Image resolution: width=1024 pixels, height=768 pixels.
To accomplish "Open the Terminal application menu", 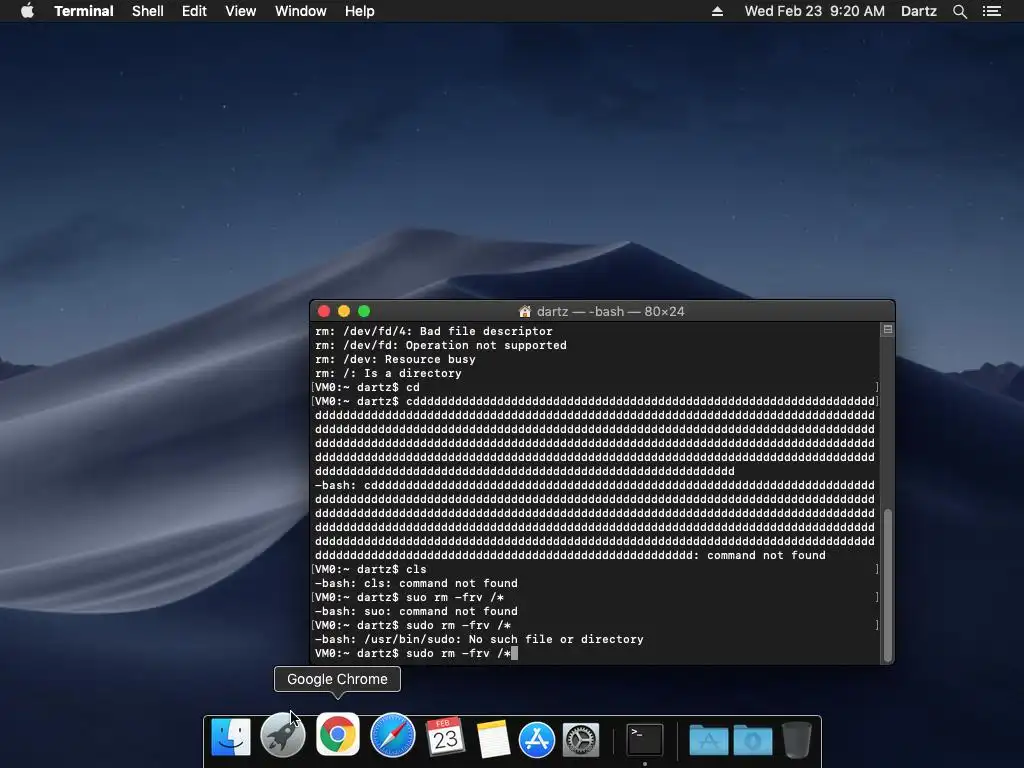I will 84,11.
